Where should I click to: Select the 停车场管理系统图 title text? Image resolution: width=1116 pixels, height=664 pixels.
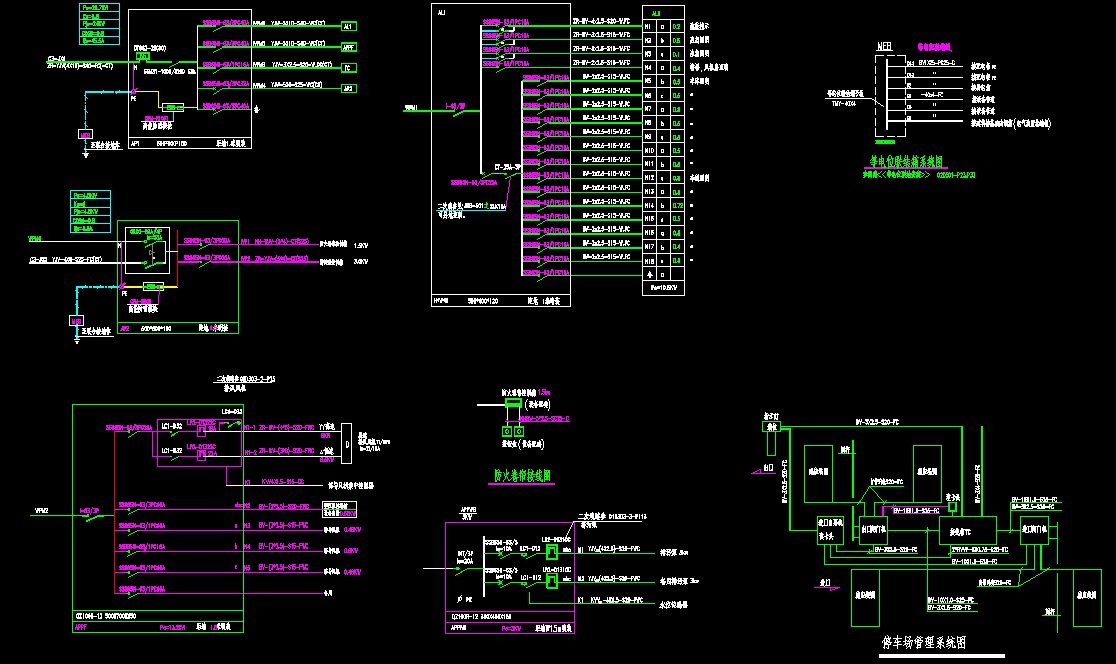point(923,642)
